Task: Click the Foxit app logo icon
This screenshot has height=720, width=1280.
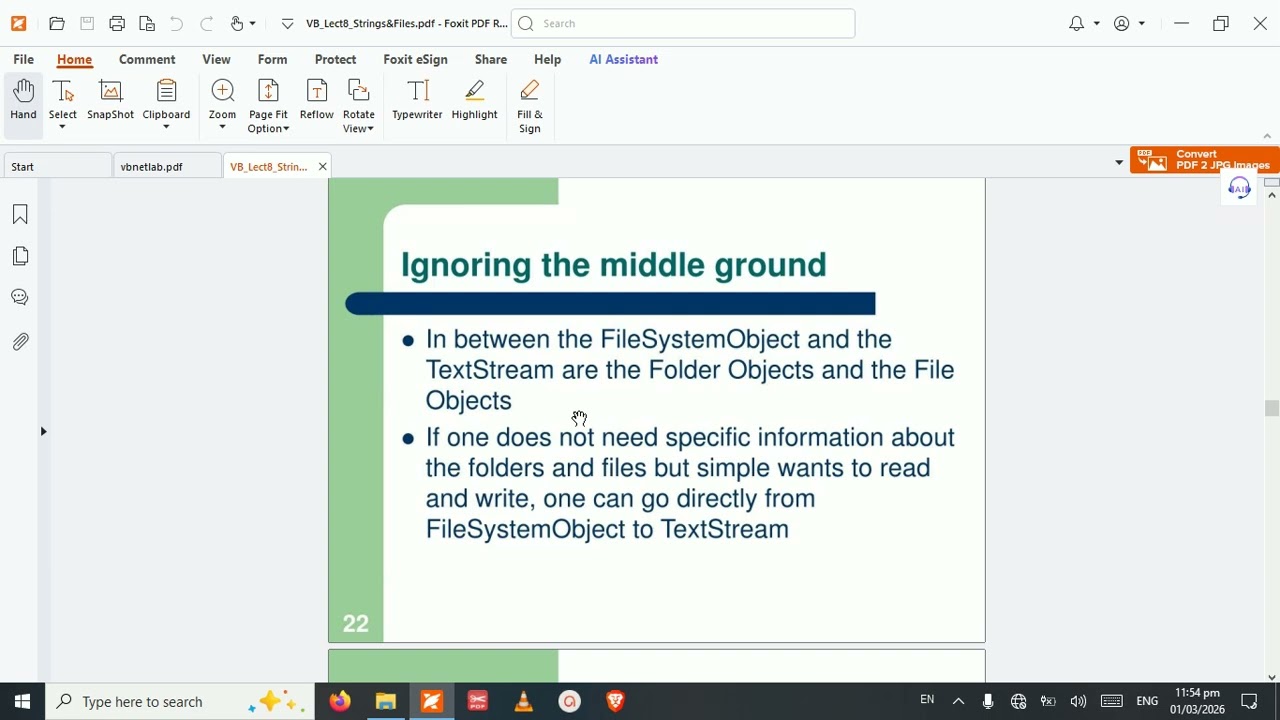Action: [18, 23]
